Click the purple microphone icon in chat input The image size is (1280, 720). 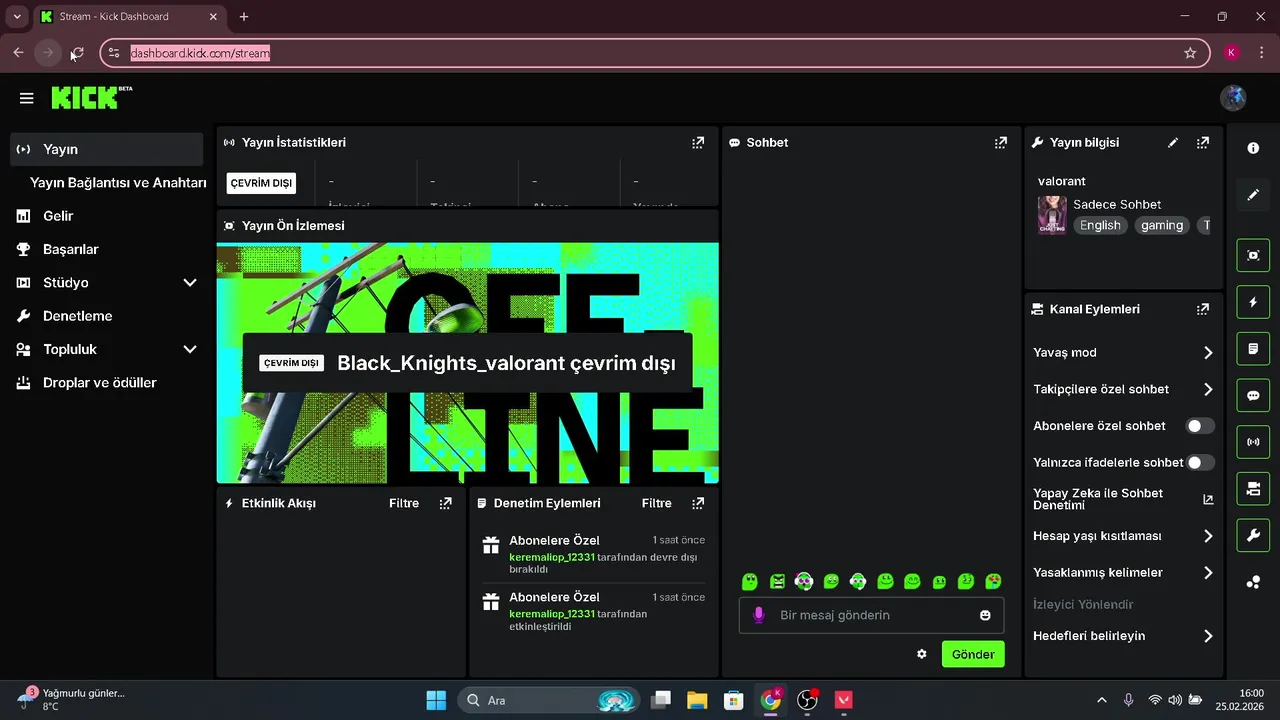pos(759,615)
